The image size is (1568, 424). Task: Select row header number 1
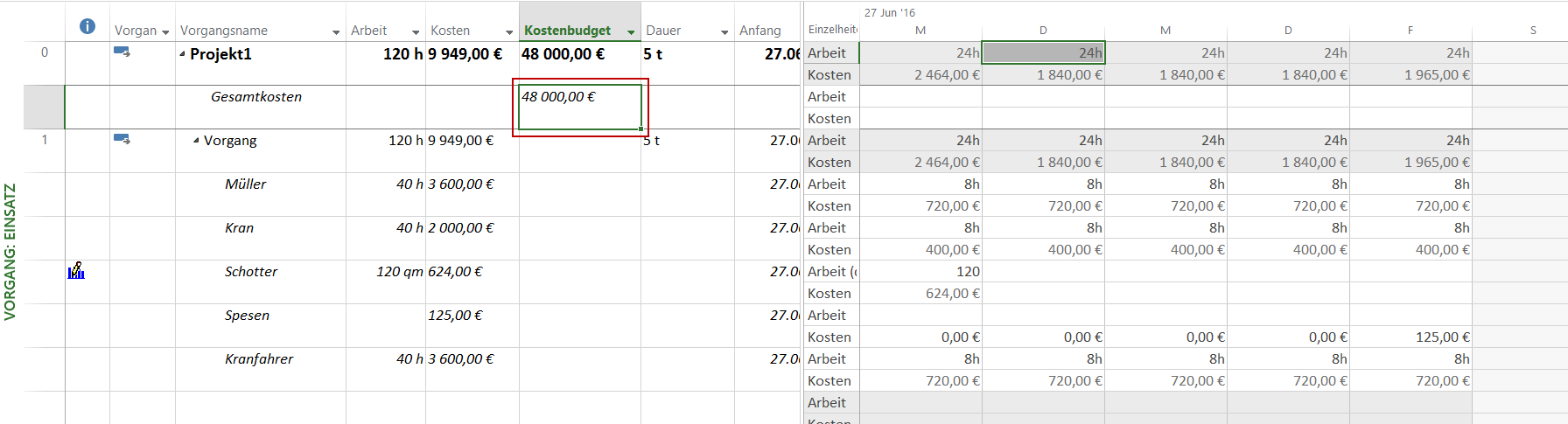[45, 140]
